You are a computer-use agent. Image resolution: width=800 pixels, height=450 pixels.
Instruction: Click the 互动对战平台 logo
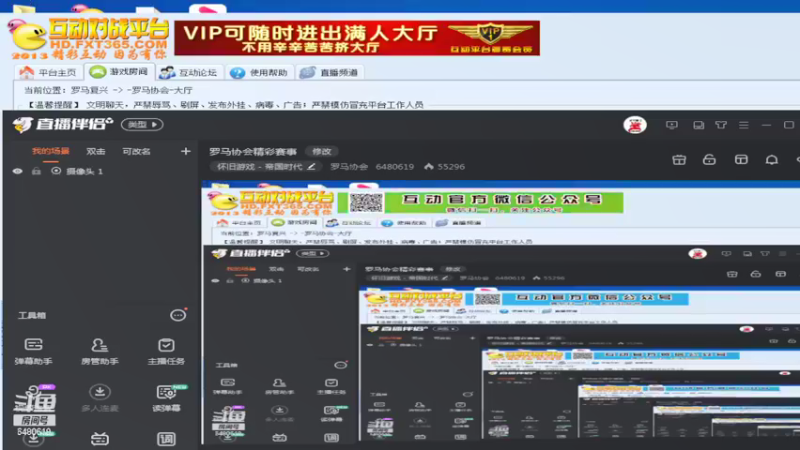89,38
